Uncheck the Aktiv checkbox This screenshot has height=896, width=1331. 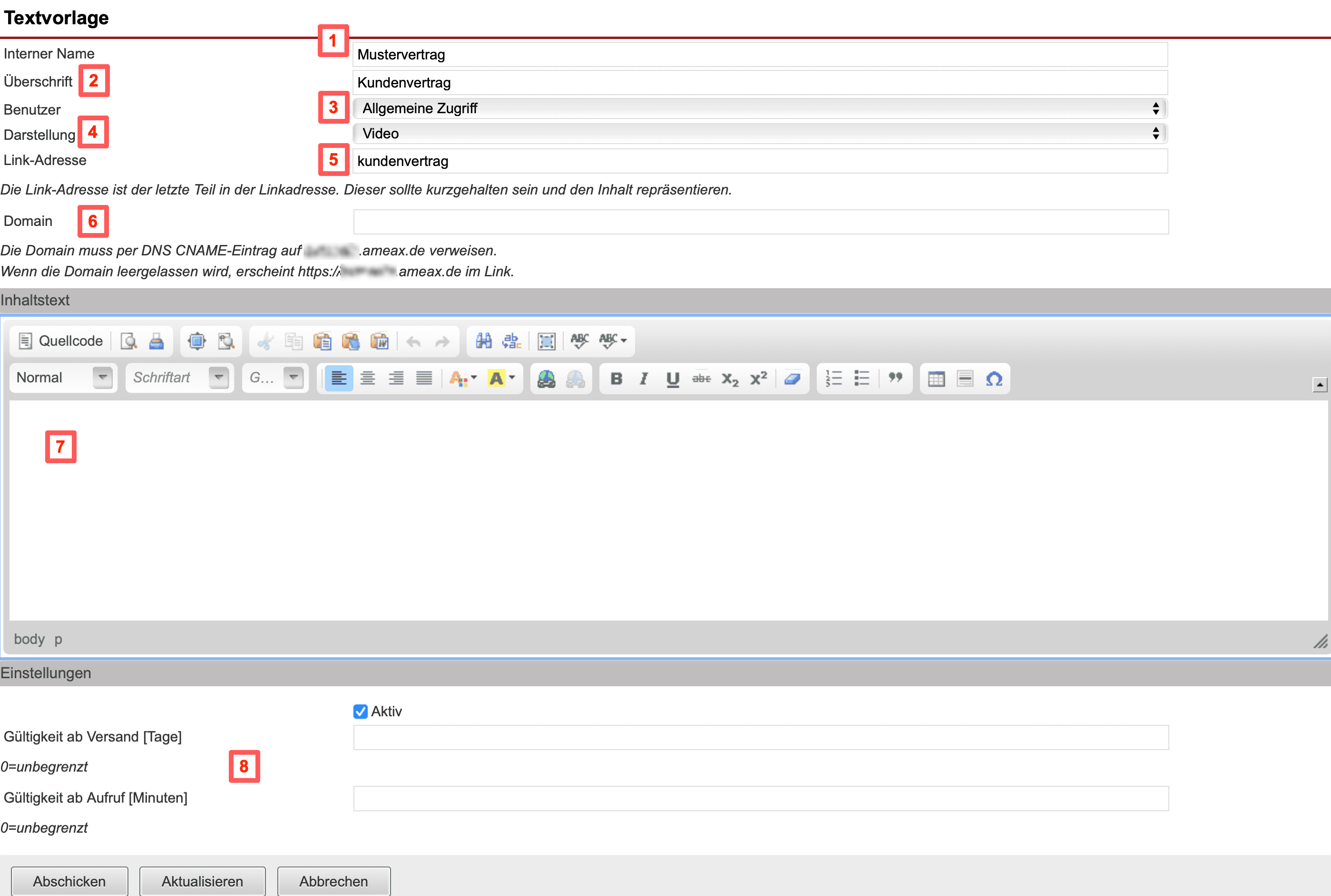pos(360,711)
